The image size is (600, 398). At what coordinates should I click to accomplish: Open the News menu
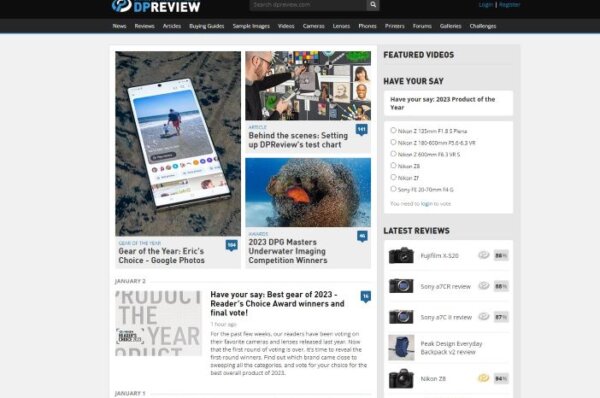pyautogui.click(x=119, y=26)
